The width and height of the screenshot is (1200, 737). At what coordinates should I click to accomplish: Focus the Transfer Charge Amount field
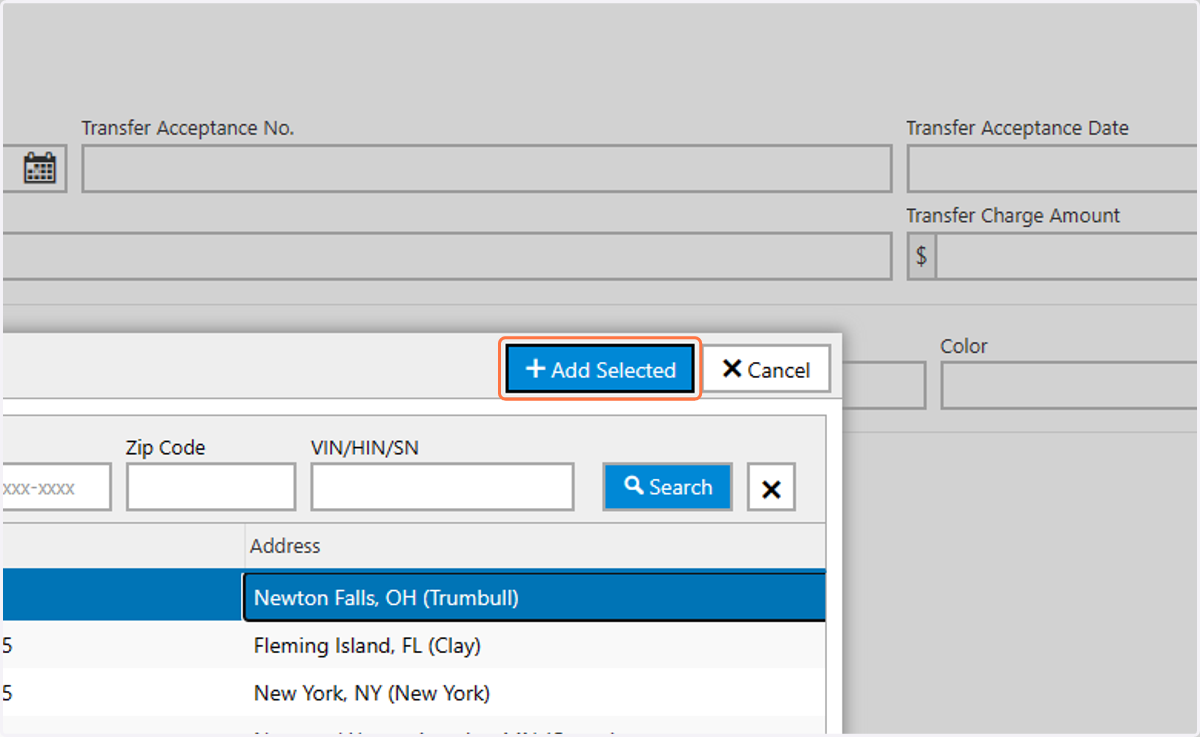coord(1067,256)
